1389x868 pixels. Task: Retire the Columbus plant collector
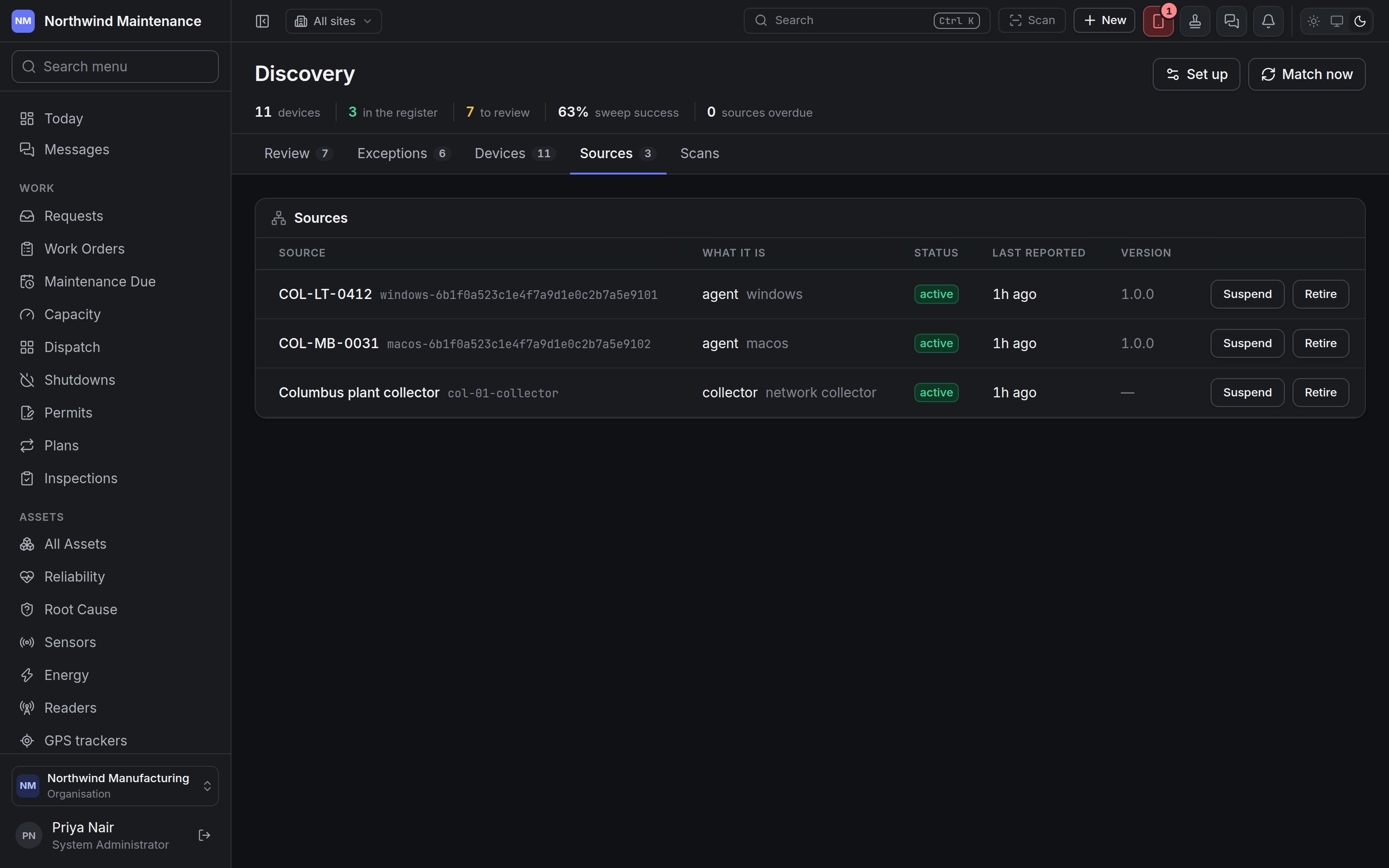coord(1320,393)
